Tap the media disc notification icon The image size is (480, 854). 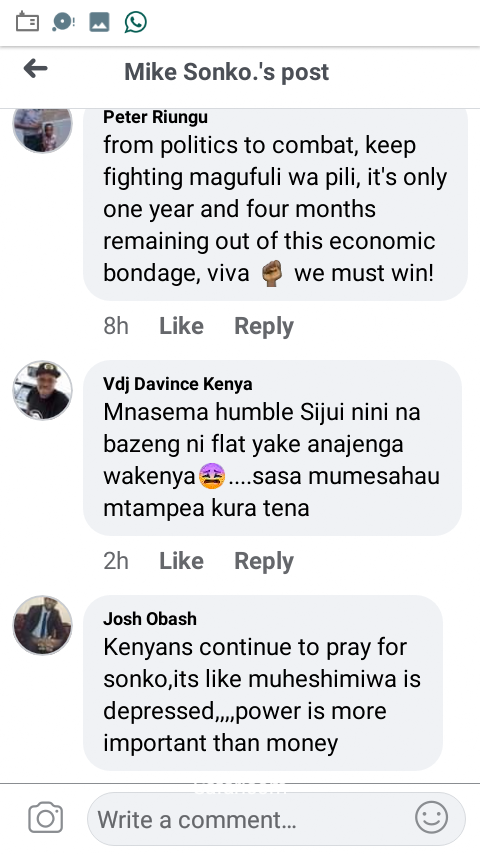(x=63, y=22)
